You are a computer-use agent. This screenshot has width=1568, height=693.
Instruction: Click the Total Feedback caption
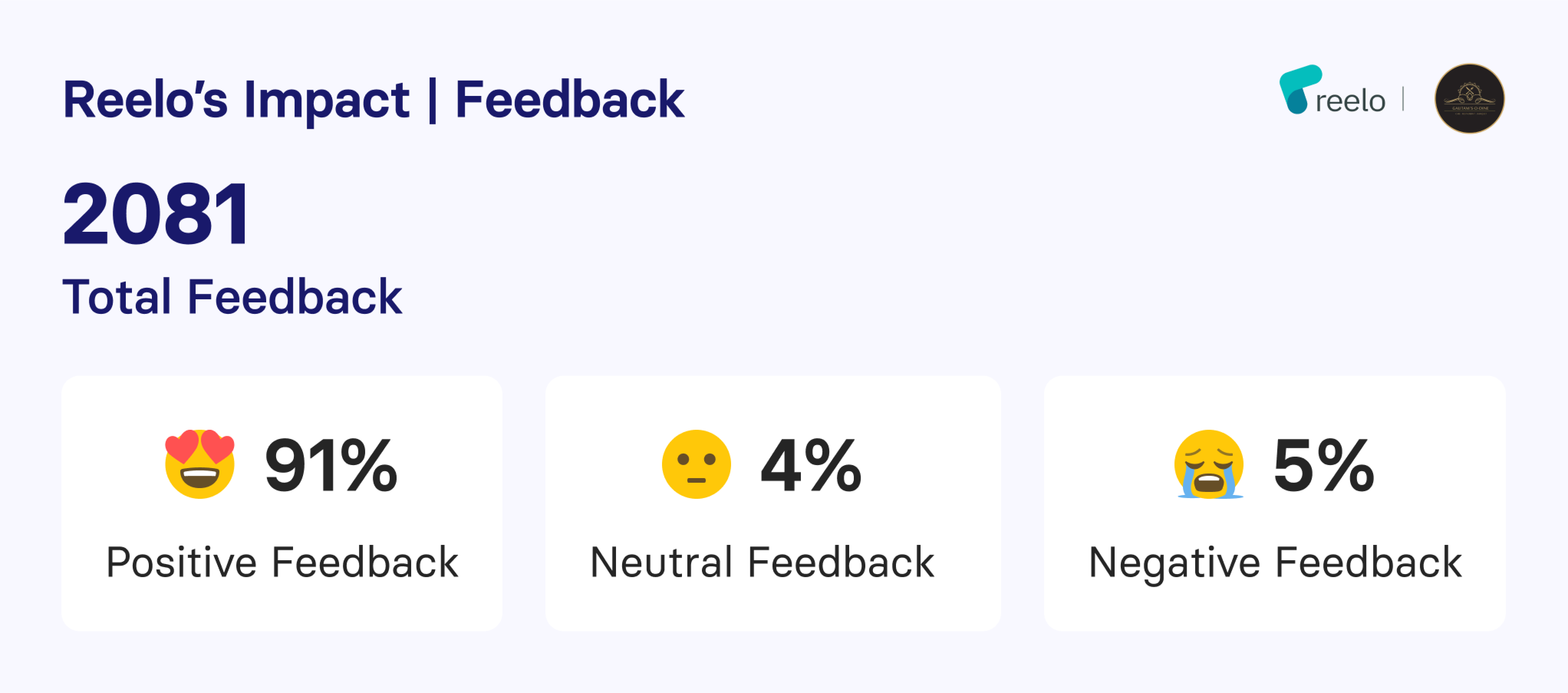(232, 297)
